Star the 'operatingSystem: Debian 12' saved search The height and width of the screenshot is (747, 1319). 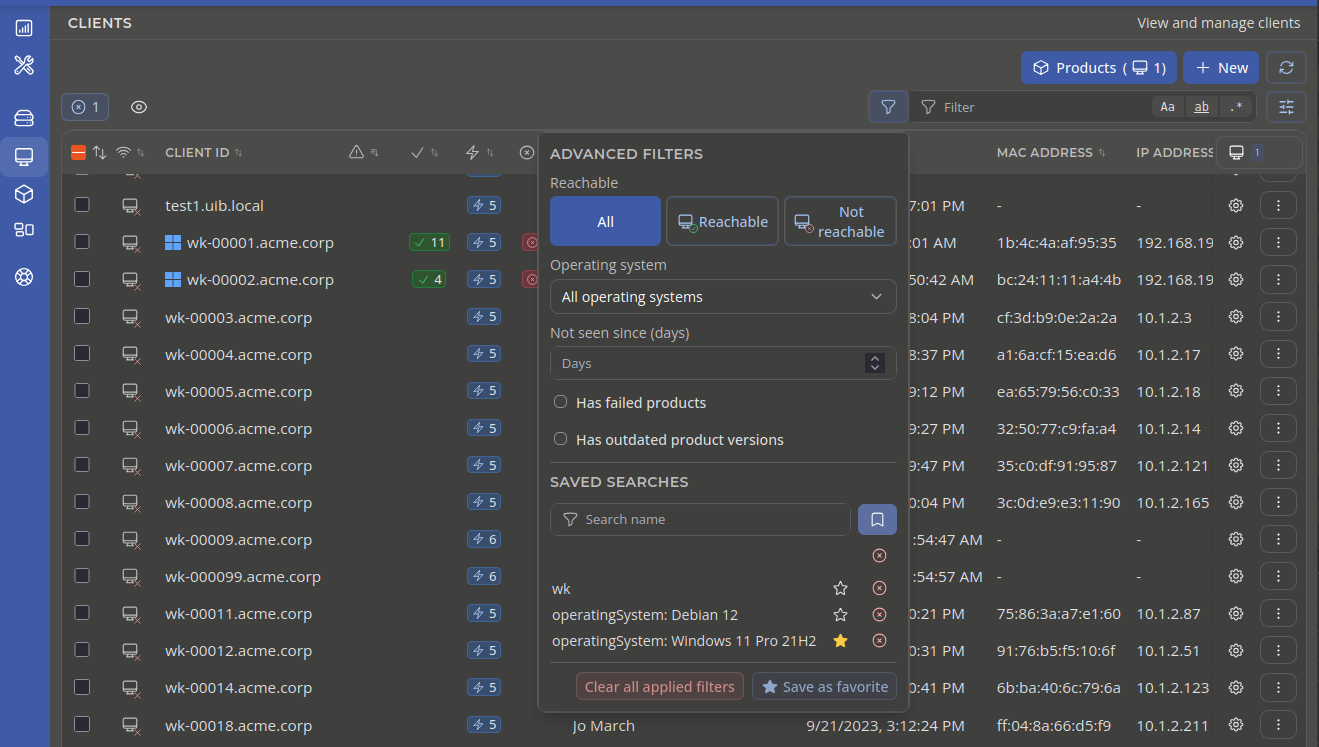[x=841, y=615]
